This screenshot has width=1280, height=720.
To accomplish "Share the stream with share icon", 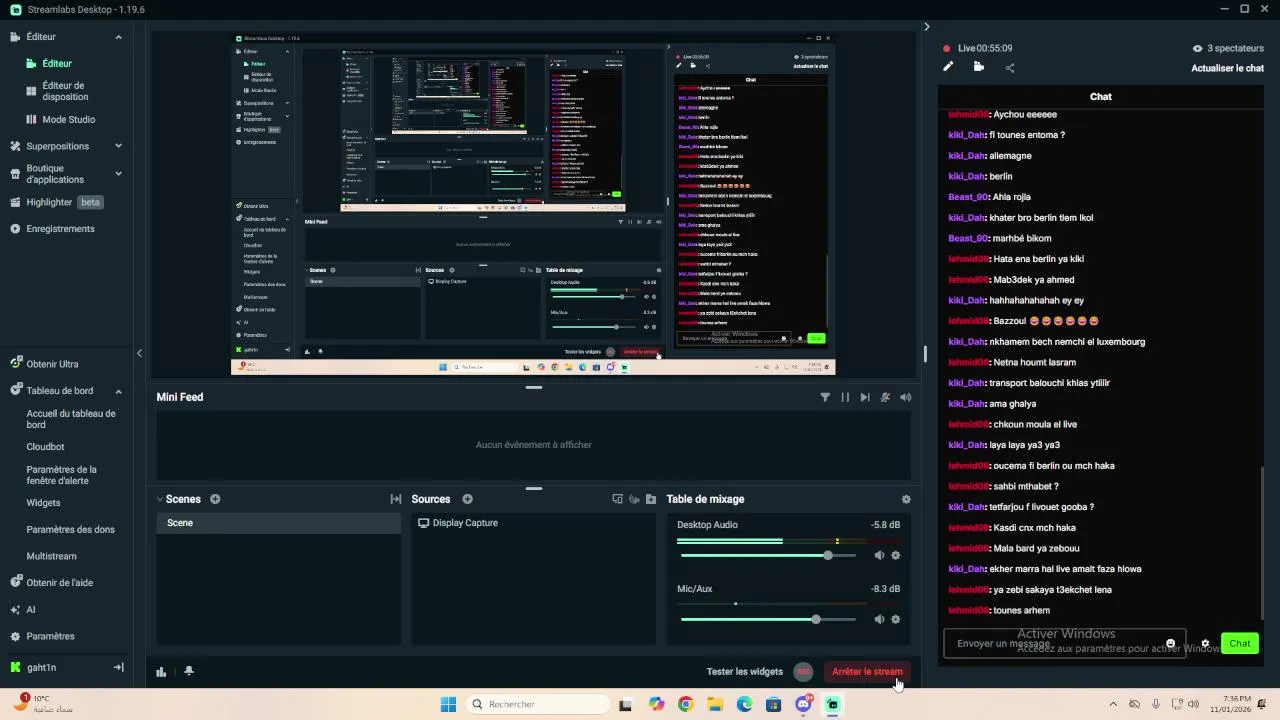I will click(x=1010, y=68).
